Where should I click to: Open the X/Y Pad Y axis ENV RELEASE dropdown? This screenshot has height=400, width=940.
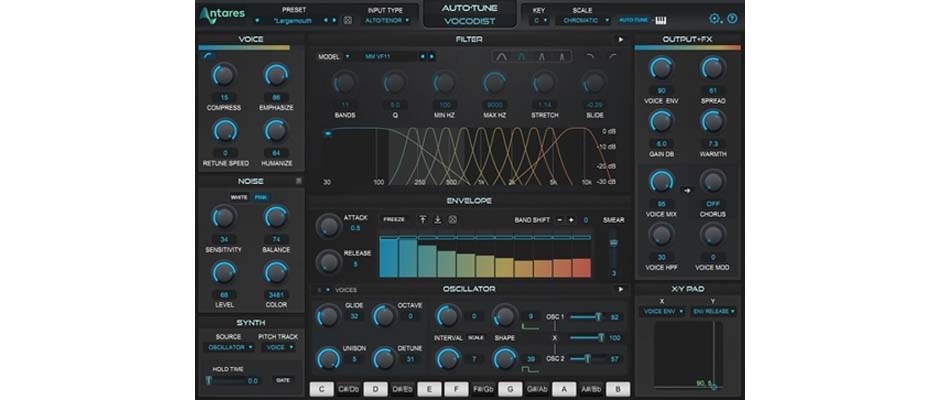[x=713, y=312]
